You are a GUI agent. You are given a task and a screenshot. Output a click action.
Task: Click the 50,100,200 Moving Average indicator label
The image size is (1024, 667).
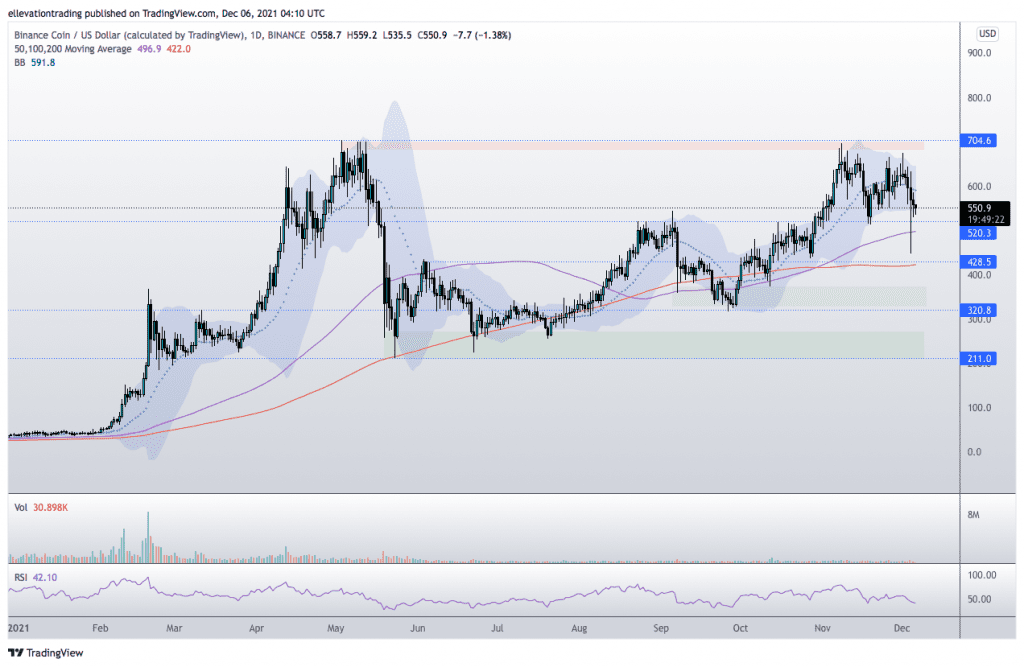tap(72, 49)
